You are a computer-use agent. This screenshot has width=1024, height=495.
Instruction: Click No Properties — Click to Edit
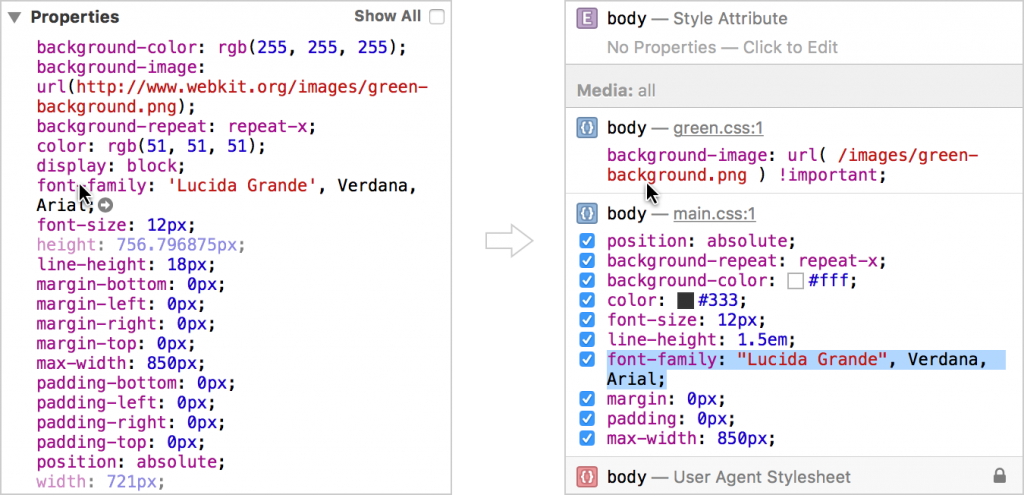tap(722, 48)
